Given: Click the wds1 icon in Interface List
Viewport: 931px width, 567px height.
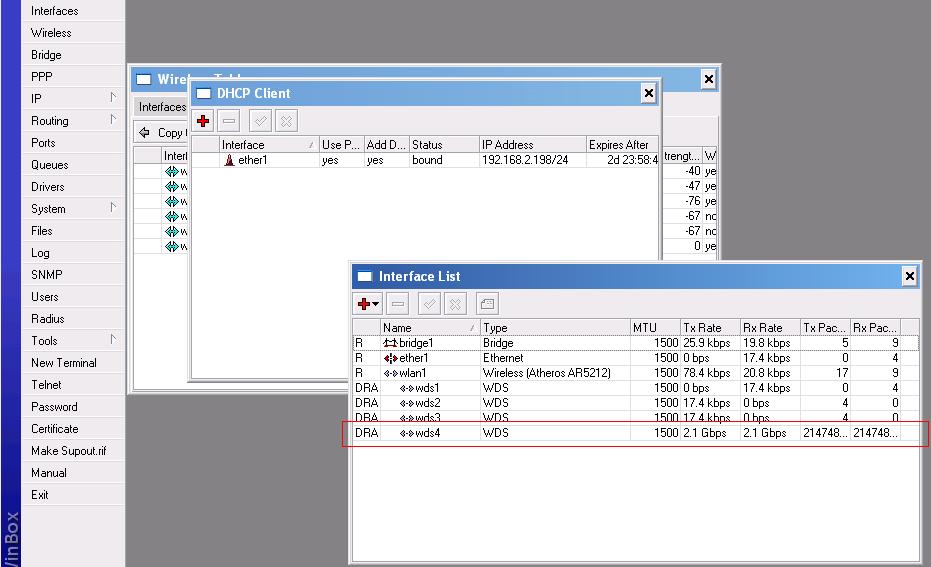Looking at the screenshot, I should [407, 388].
